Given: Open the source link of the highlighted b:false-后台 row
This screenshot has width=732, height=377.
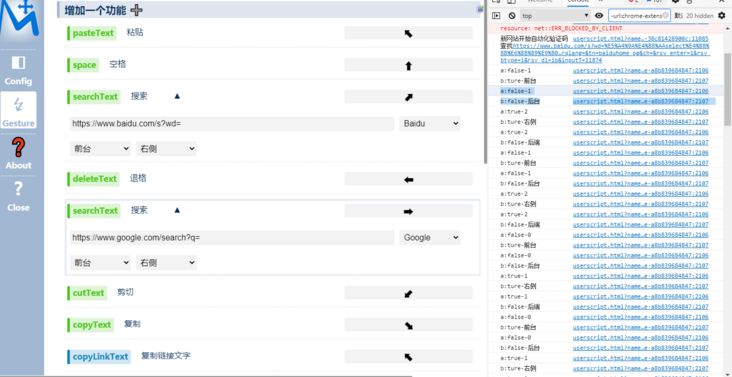Looking at the screenshot, I should pyautogui.click(x=640, y=101).
